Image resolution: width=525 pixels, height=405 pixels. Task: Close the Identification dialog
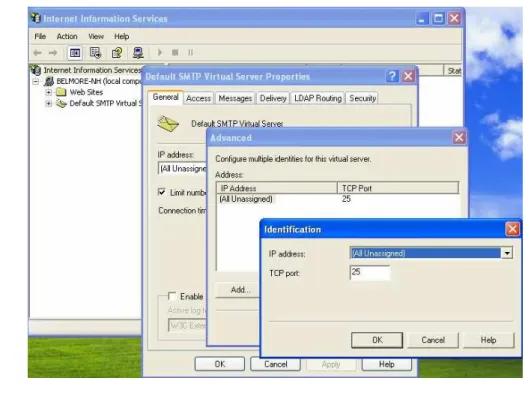tap(512, 229)
